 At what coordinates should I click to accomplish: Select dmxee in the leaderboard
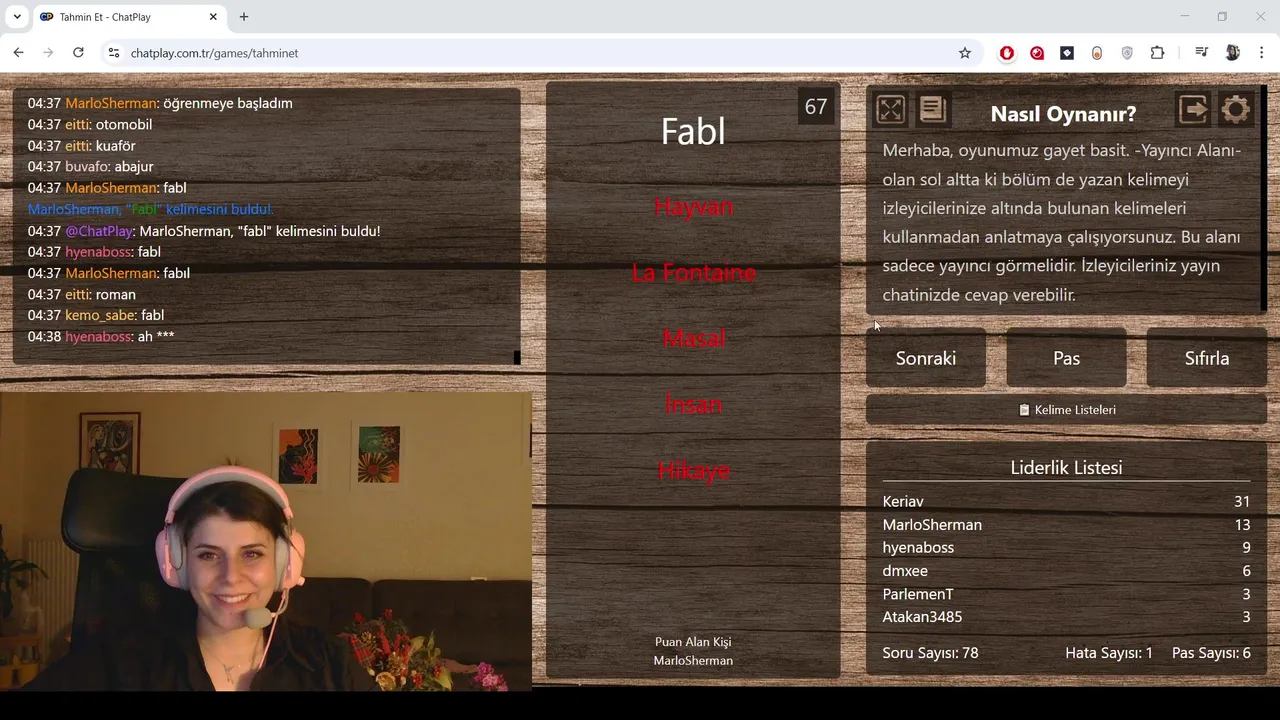click(1066, 571)
